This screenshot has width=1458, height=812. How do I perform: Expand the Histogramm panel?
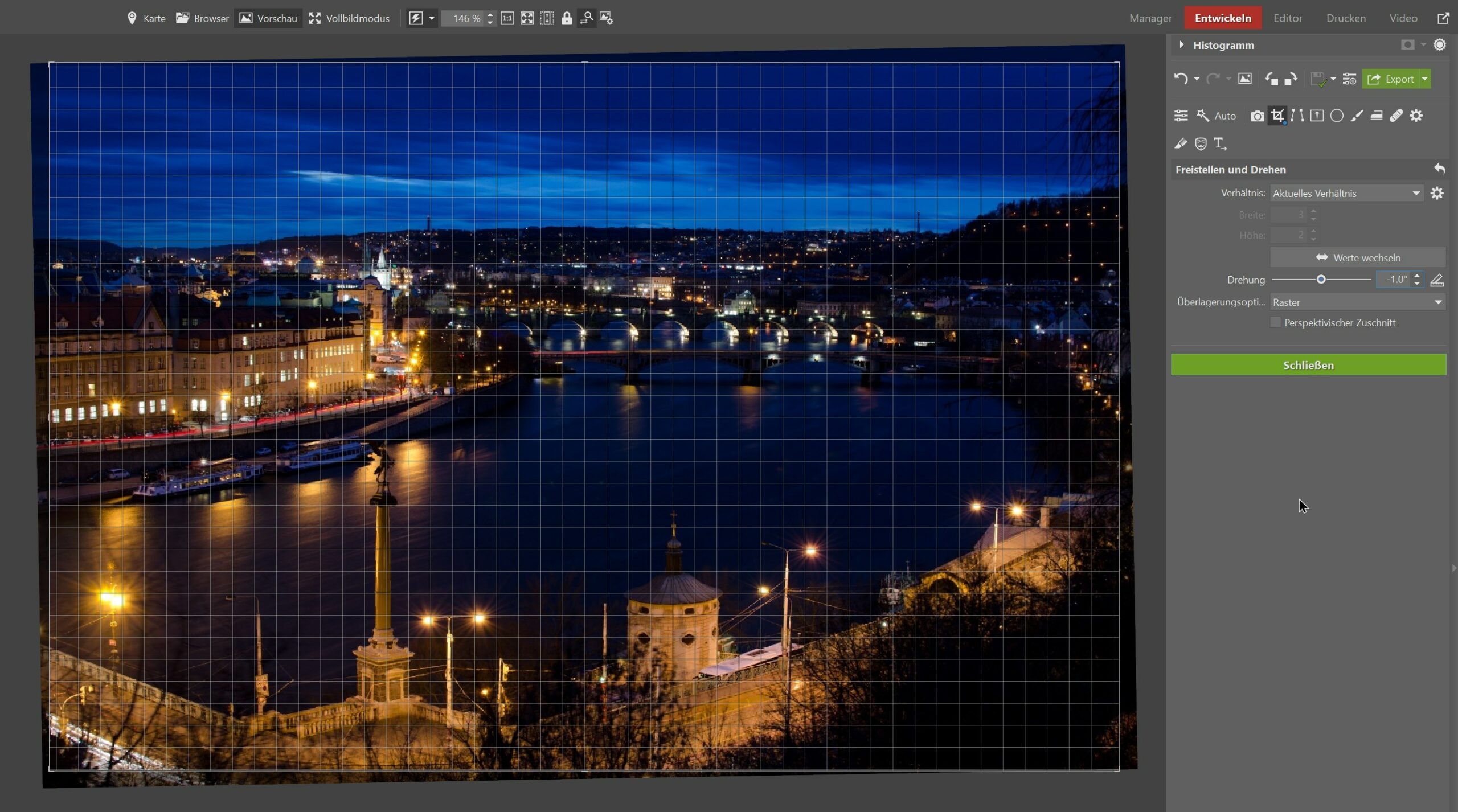(x=1182, y=44)
